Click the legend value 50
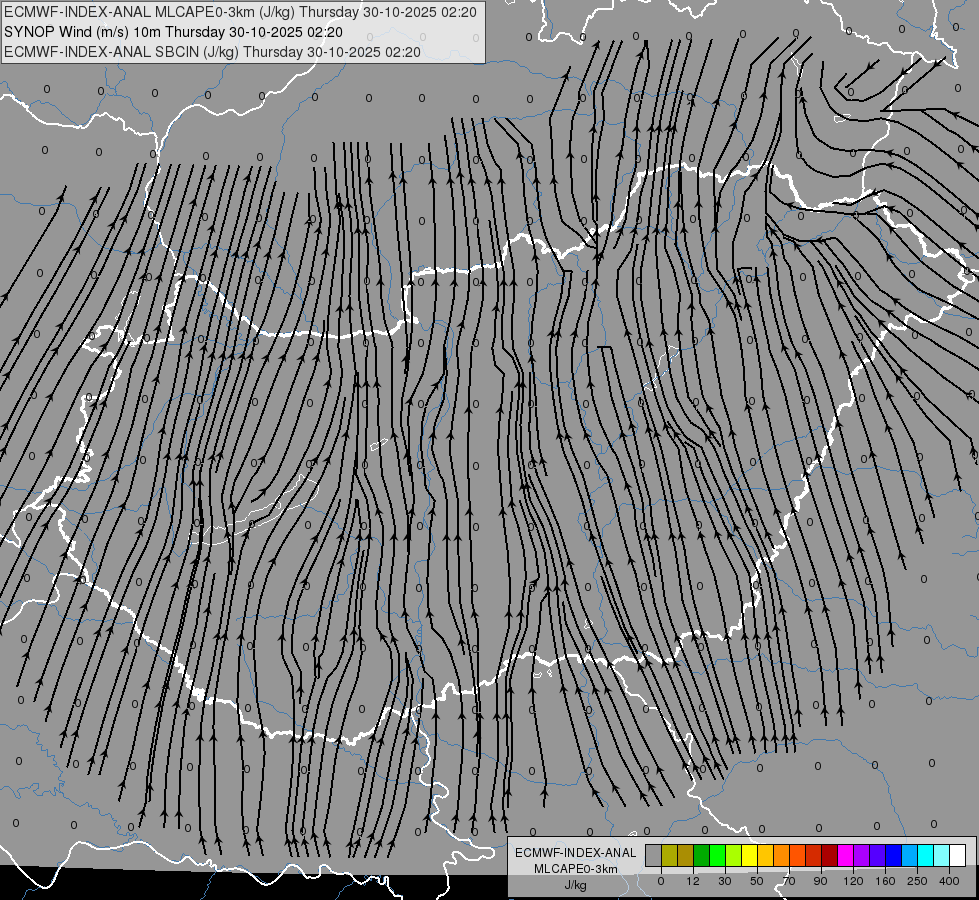Screen dimensions: 979x900 757,881
